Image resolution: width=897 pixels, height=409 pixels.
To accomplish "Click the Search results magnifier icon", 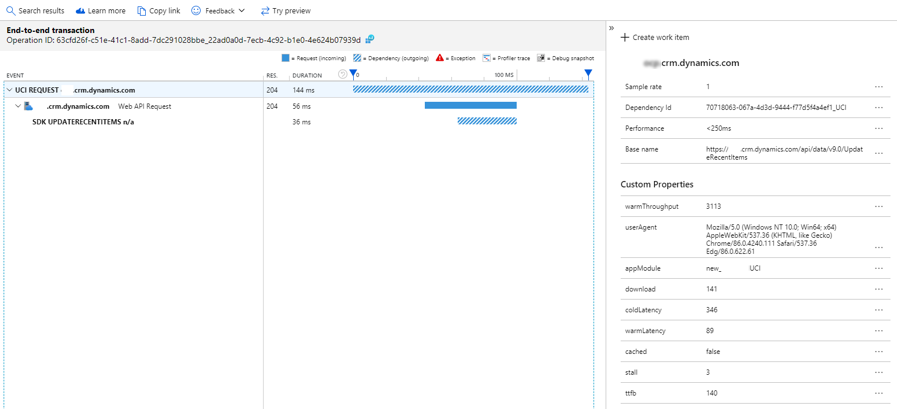I will point(10,11).
